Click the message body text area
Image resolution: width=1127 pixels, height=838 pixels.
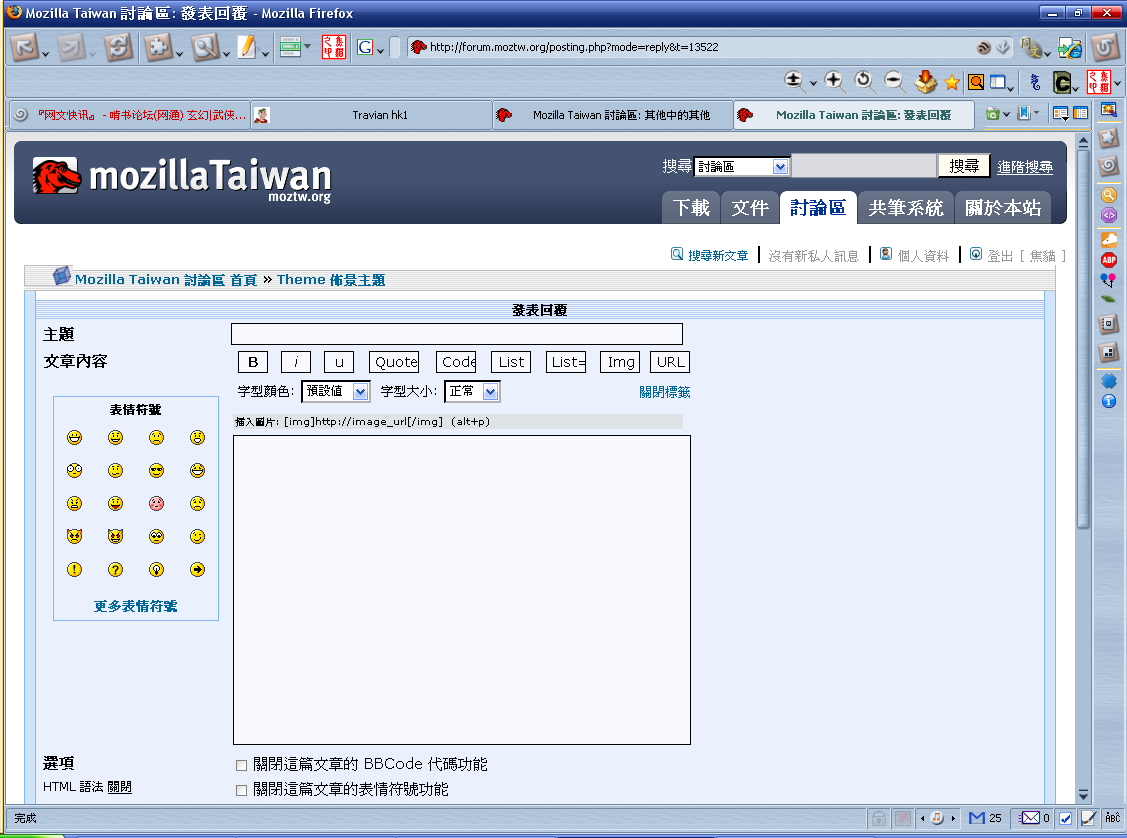tap(461, 590)
